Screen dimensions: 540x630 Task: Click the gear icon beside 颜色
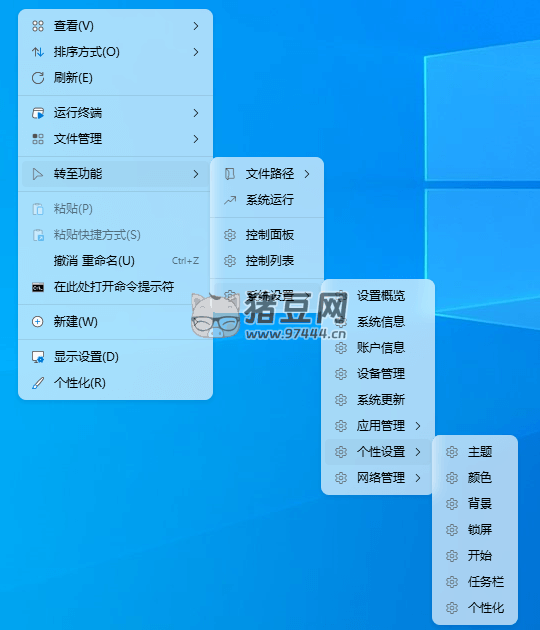pos(452,478)
